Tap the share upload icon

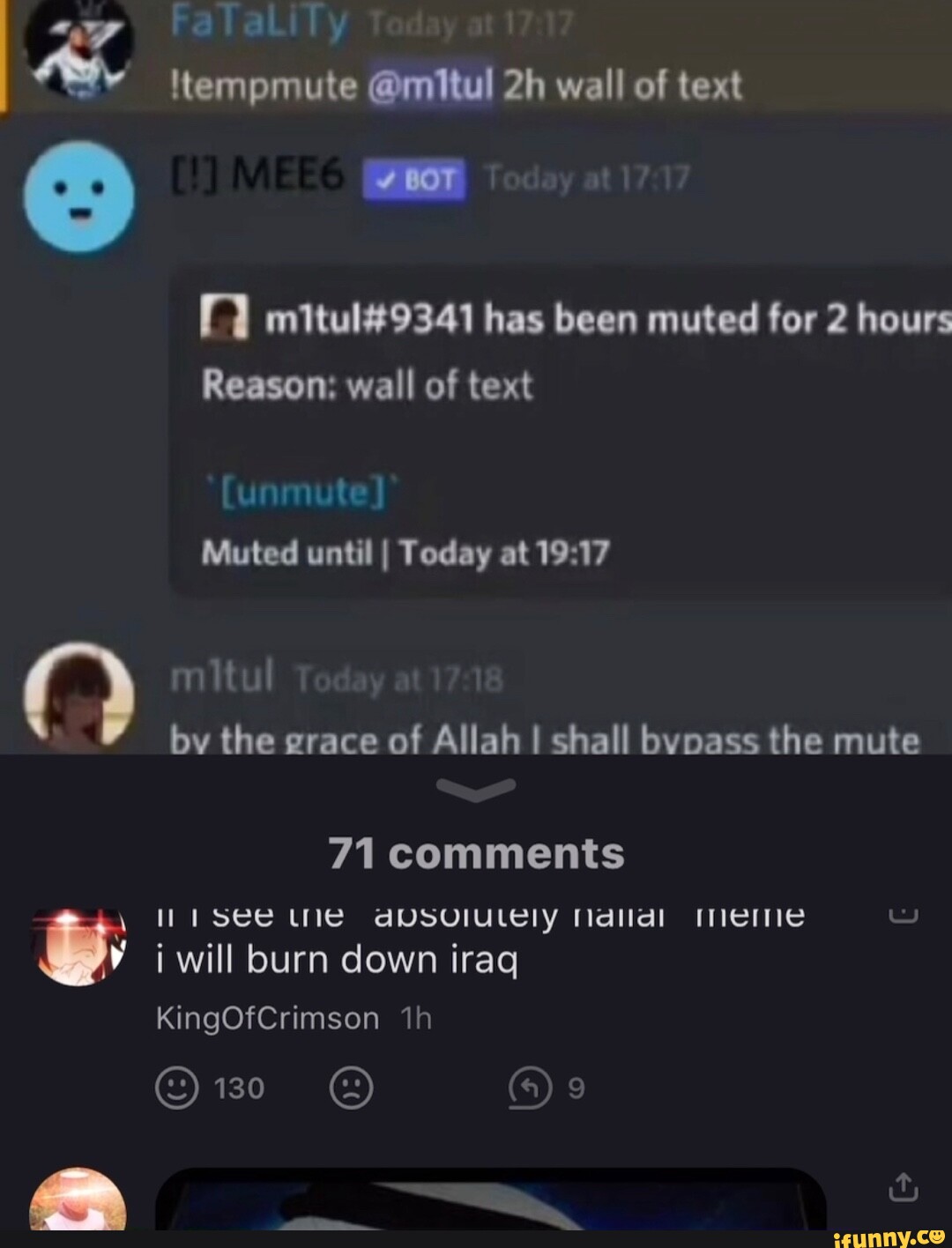(x=903, y=1187)
